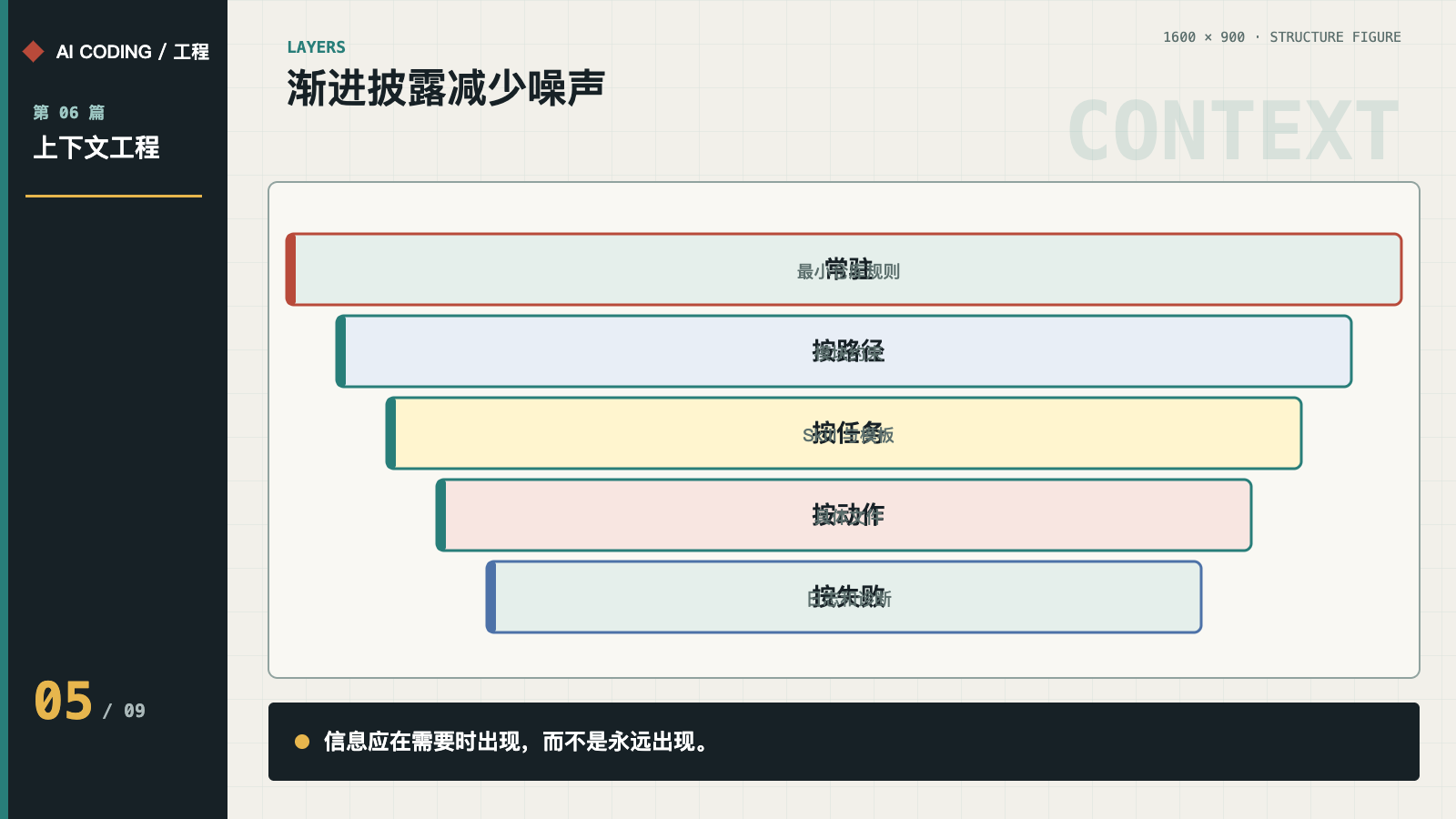The width and height of the screenshot is (1456, 819).
Task: Click the 渐进披露减少噪声 slide title
Action: 446,88
